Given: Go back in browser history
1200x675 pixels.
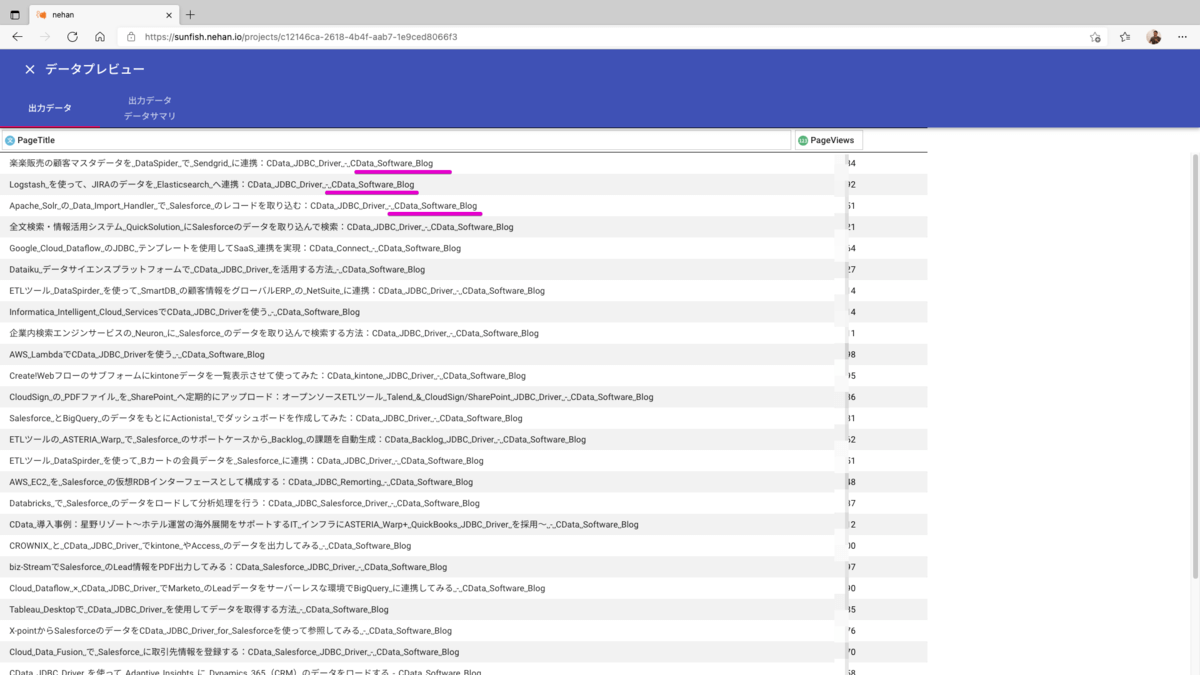Looking at the screenshot, I should 17,37.
